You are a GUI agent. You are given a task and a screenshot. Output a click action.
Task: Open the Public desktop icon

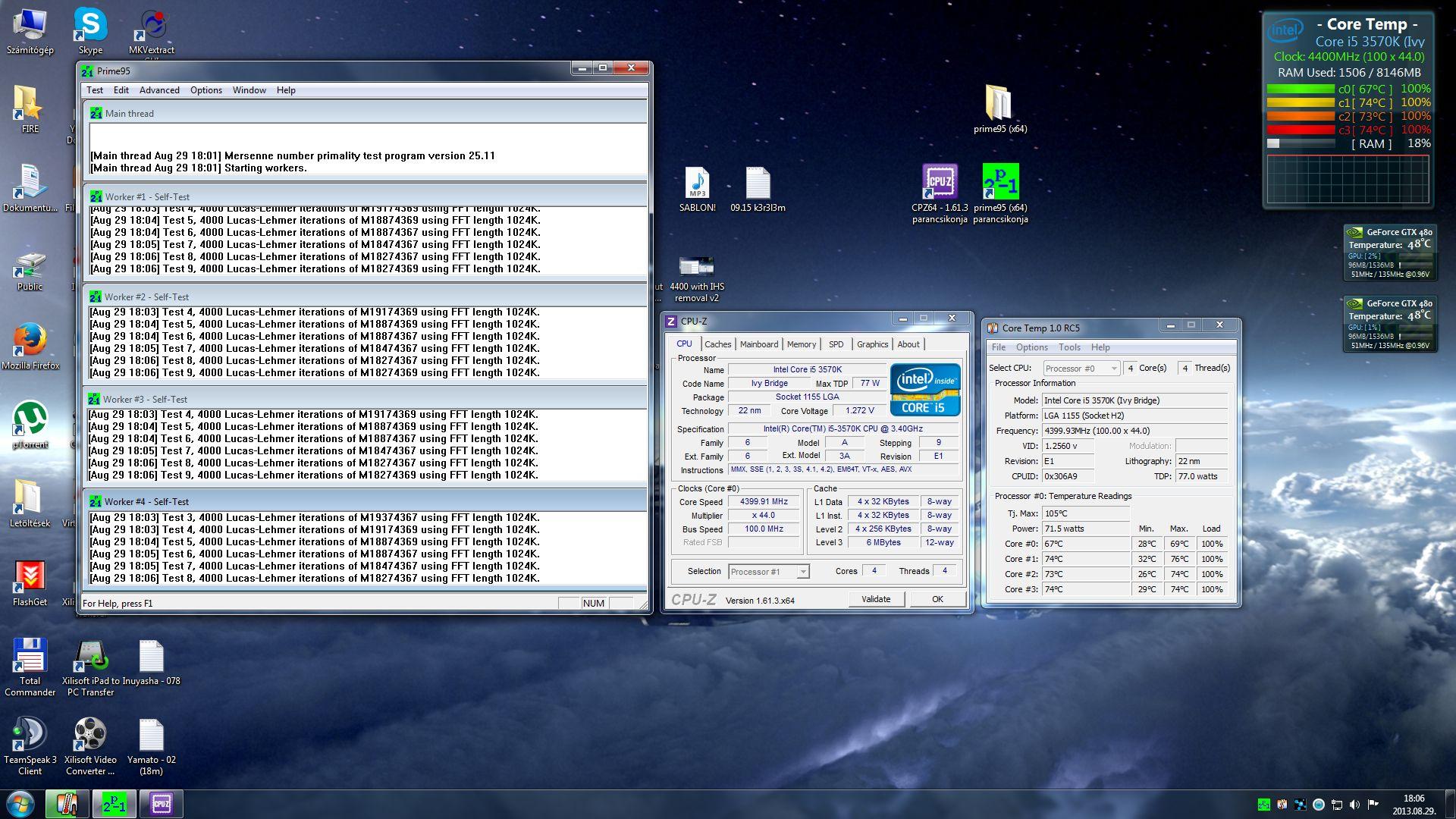point(30,271)
